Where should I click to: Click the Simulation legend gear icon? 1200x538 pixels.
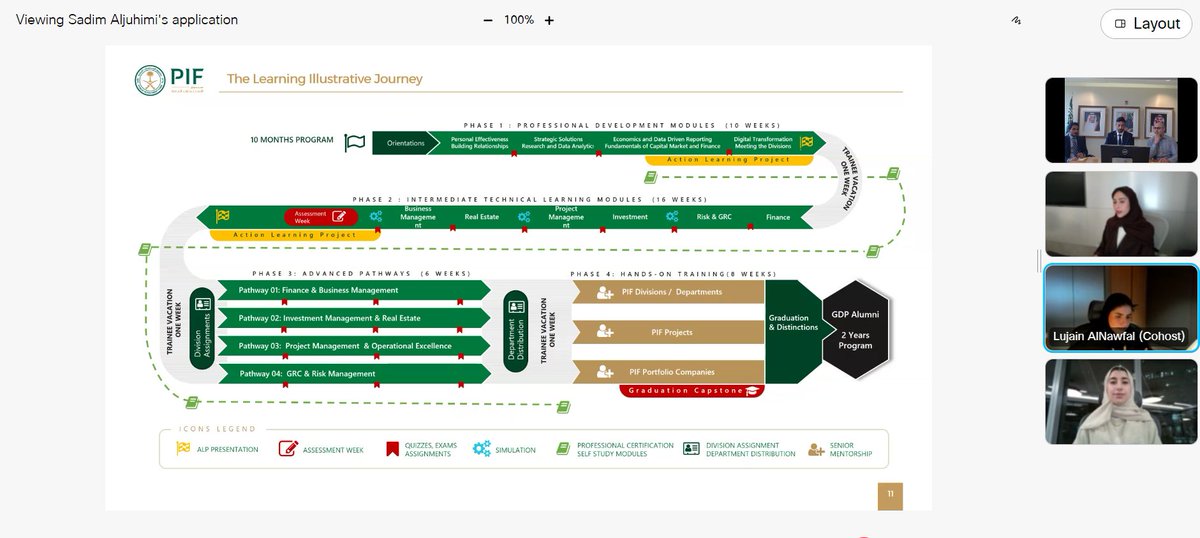481,449
